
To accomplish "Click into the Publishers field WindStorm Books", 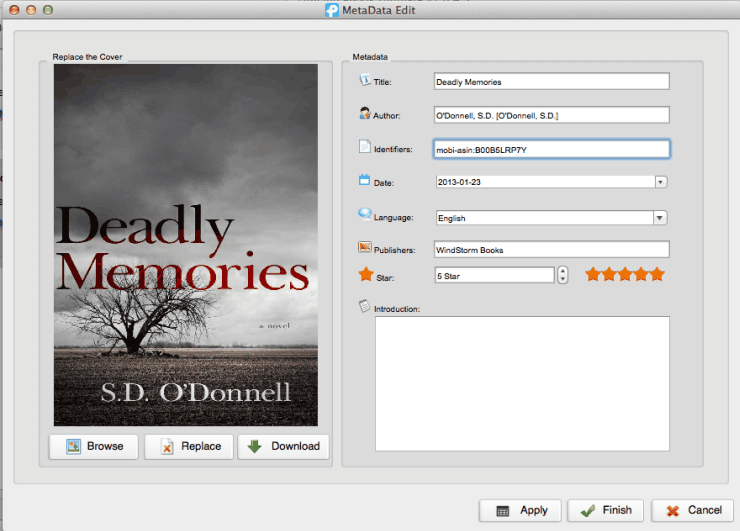I will pos(551,249).
